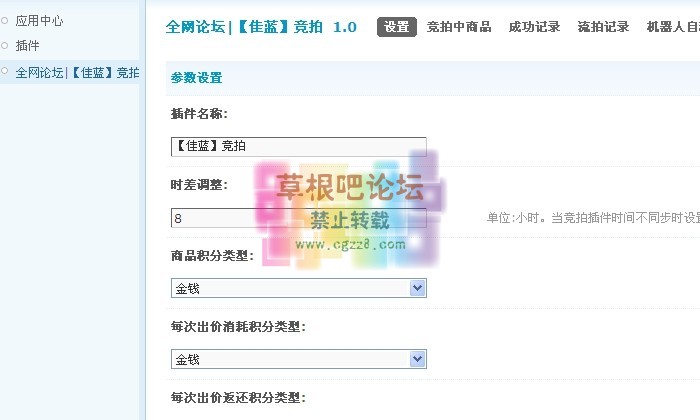View the 成功记录 tab
The image size is (700, 420).
click(534, 27)
